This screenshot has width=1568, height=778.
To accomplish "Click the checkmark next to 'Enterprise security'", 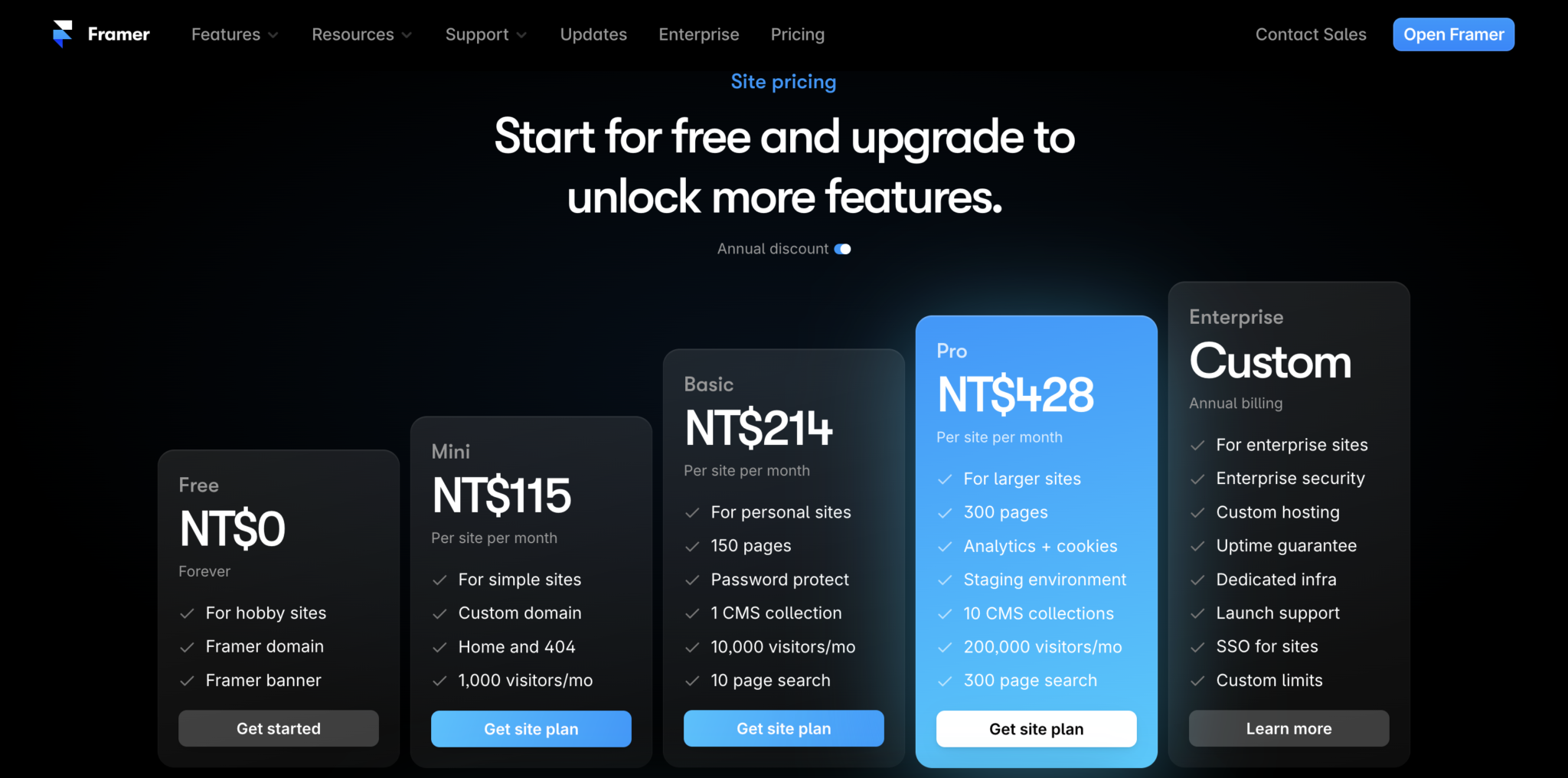I will click(x=1197, y=479).
